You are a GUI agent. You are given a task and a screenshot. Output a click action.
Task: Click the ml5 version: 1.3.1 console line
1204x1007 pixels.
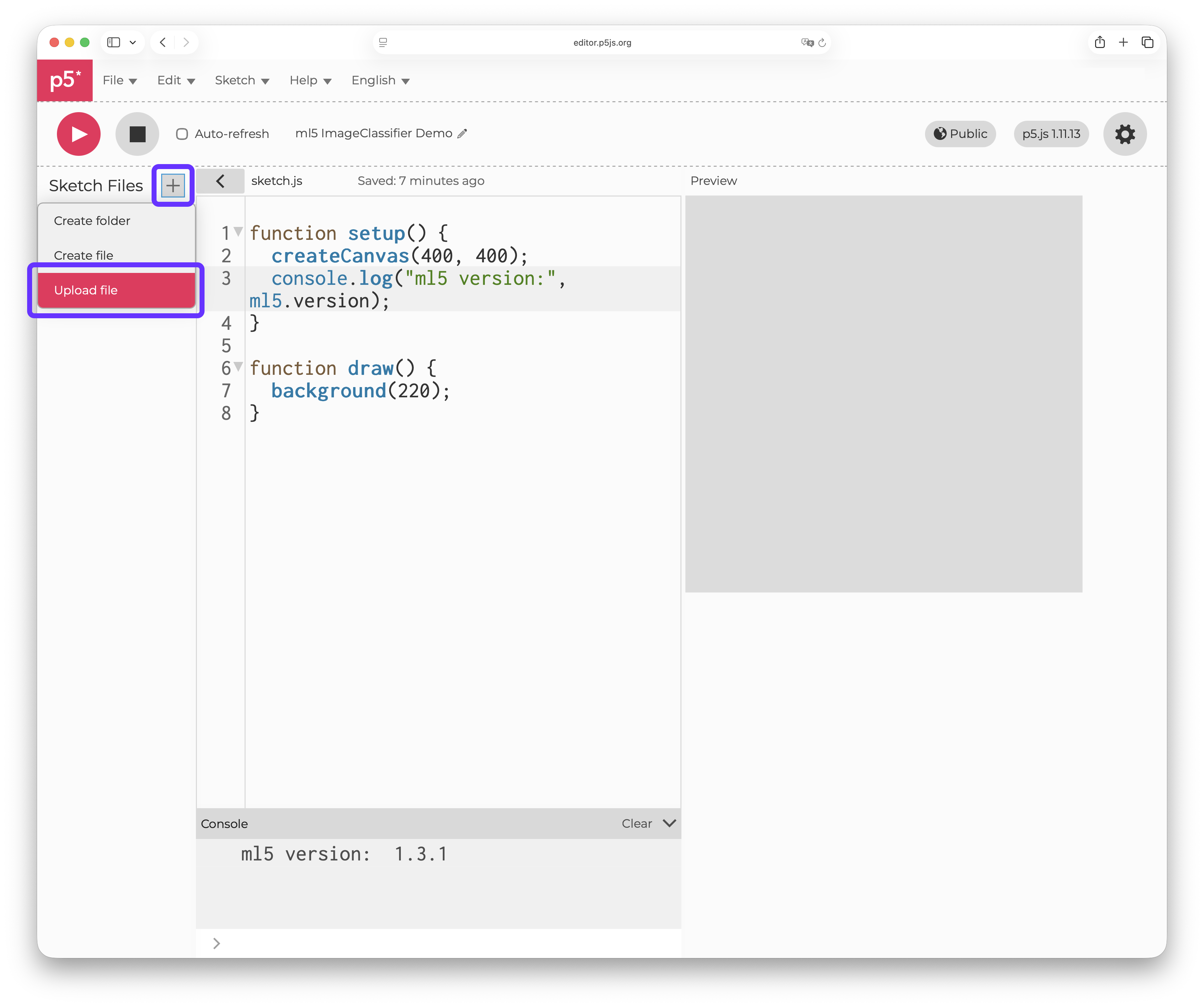pos(344,854)
